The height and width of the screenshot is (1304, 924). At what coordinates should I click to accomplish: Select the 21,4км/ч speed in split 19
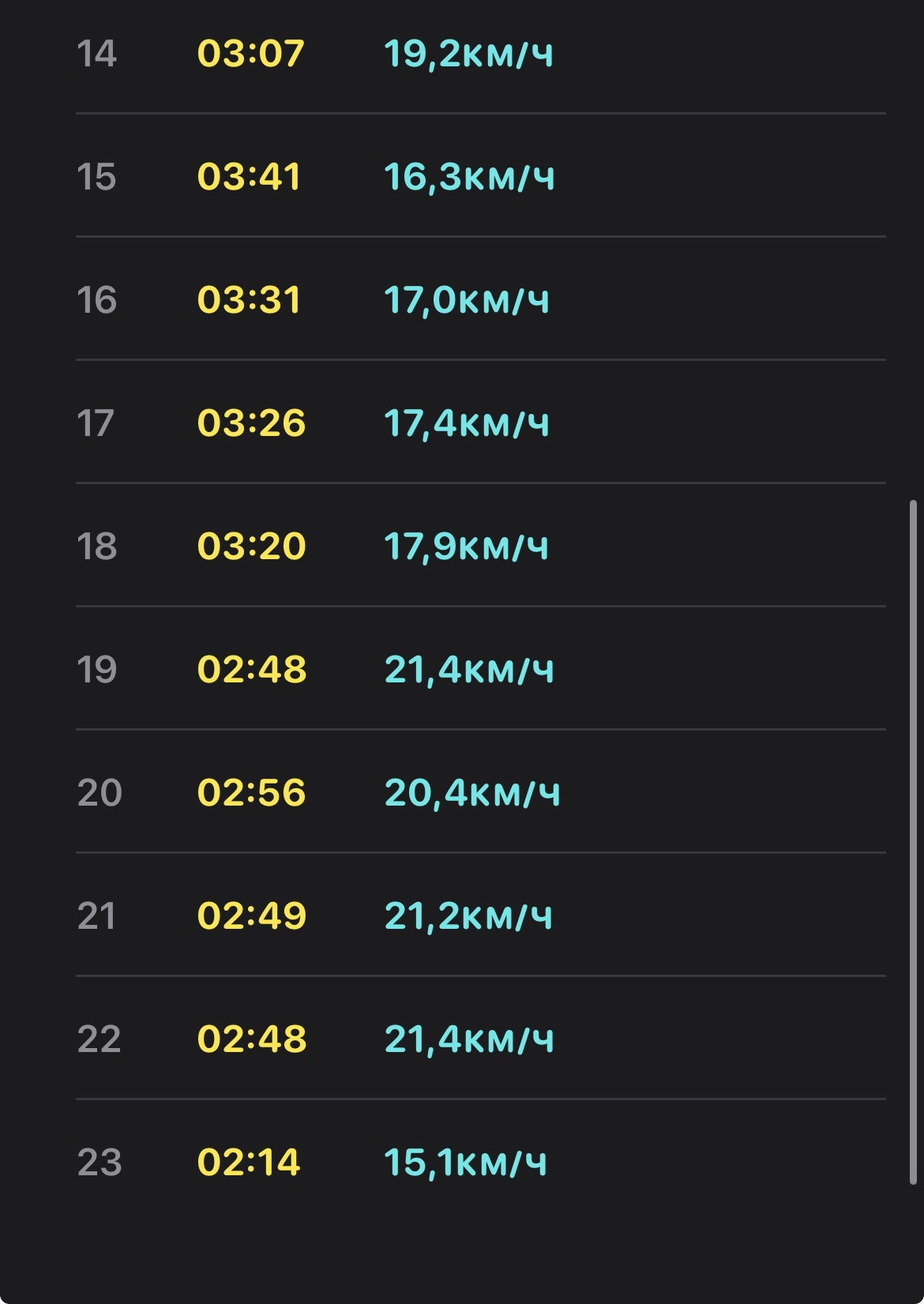(470, 670)
